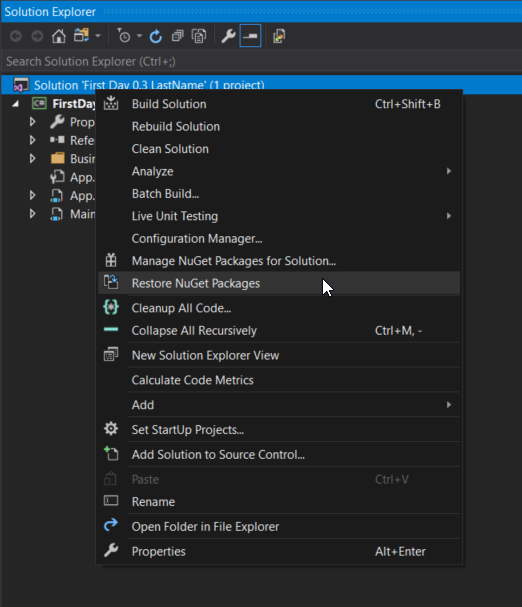Toggle the Preview Selected Items button
This screenshot has height=607, width=522.
click(250, 36)
